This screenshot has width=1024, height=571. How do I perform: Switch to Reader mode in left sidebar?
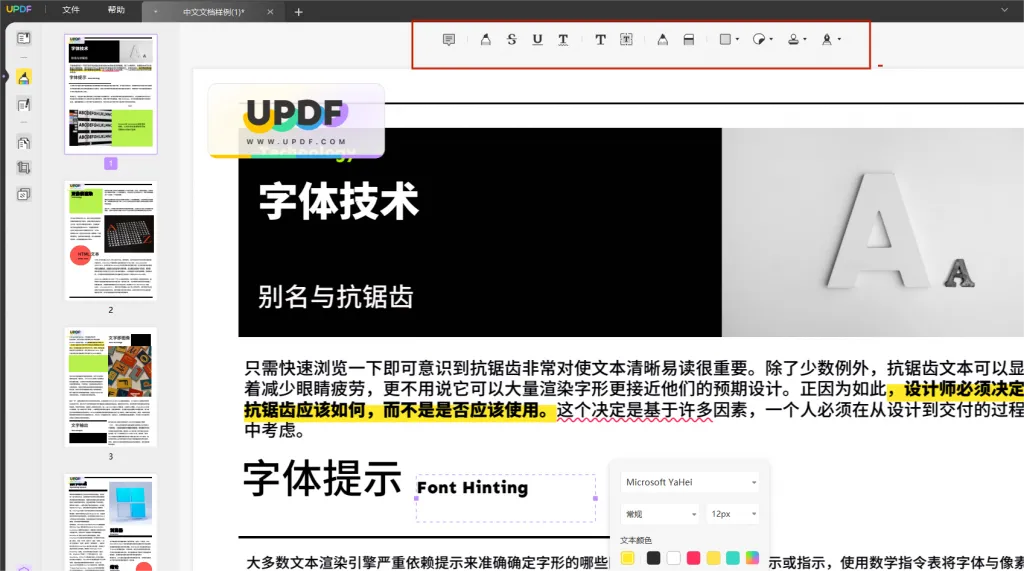24,39
